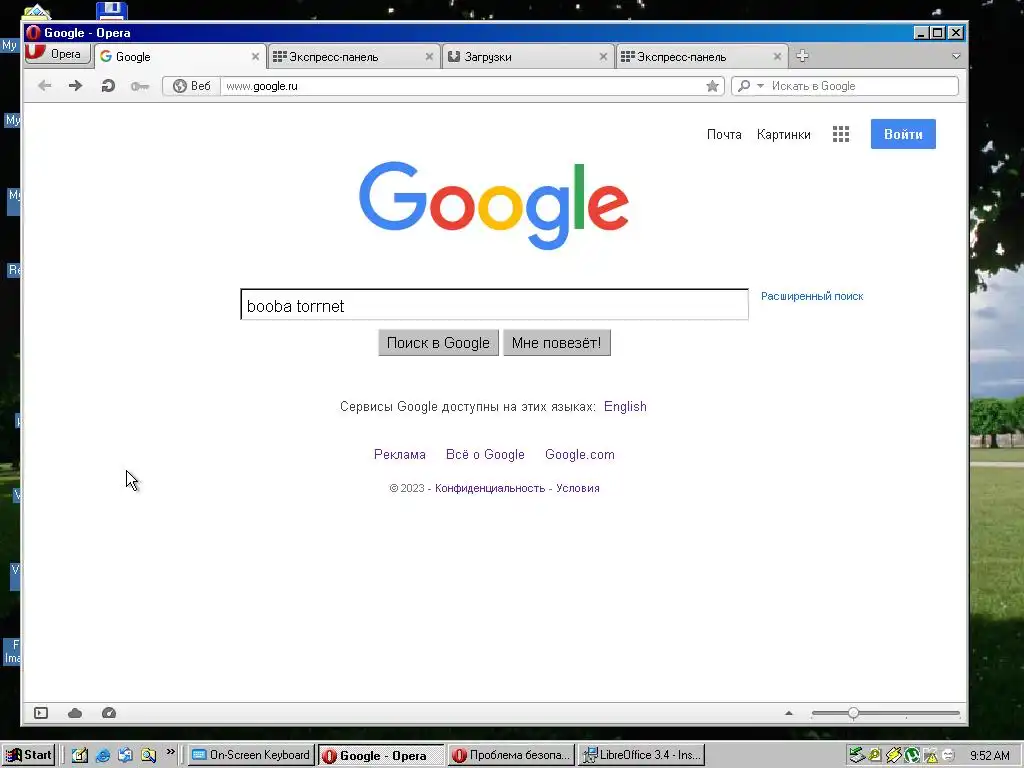Click the first quick launch notepad icon

point(80,756)
